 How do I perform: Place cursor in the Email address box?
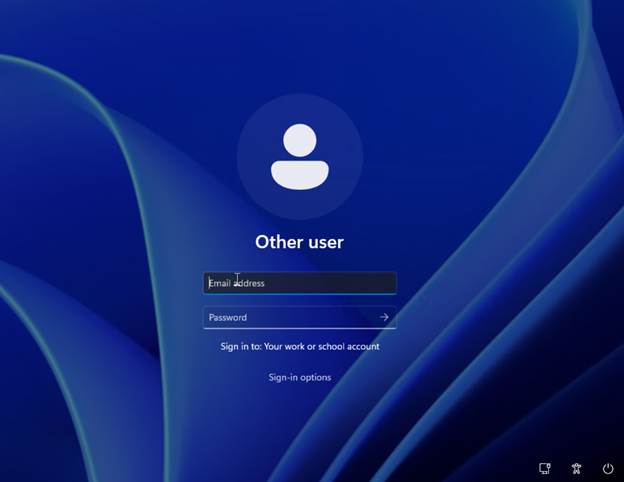click(x=300, y=283)
